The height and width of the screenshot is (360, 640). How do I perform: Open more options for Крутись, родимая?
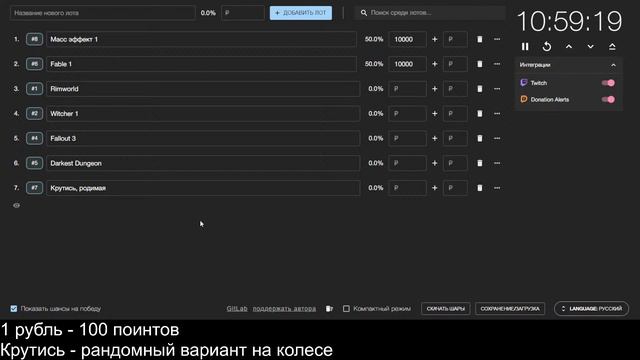pyautogui.click(x=497, y=188)
